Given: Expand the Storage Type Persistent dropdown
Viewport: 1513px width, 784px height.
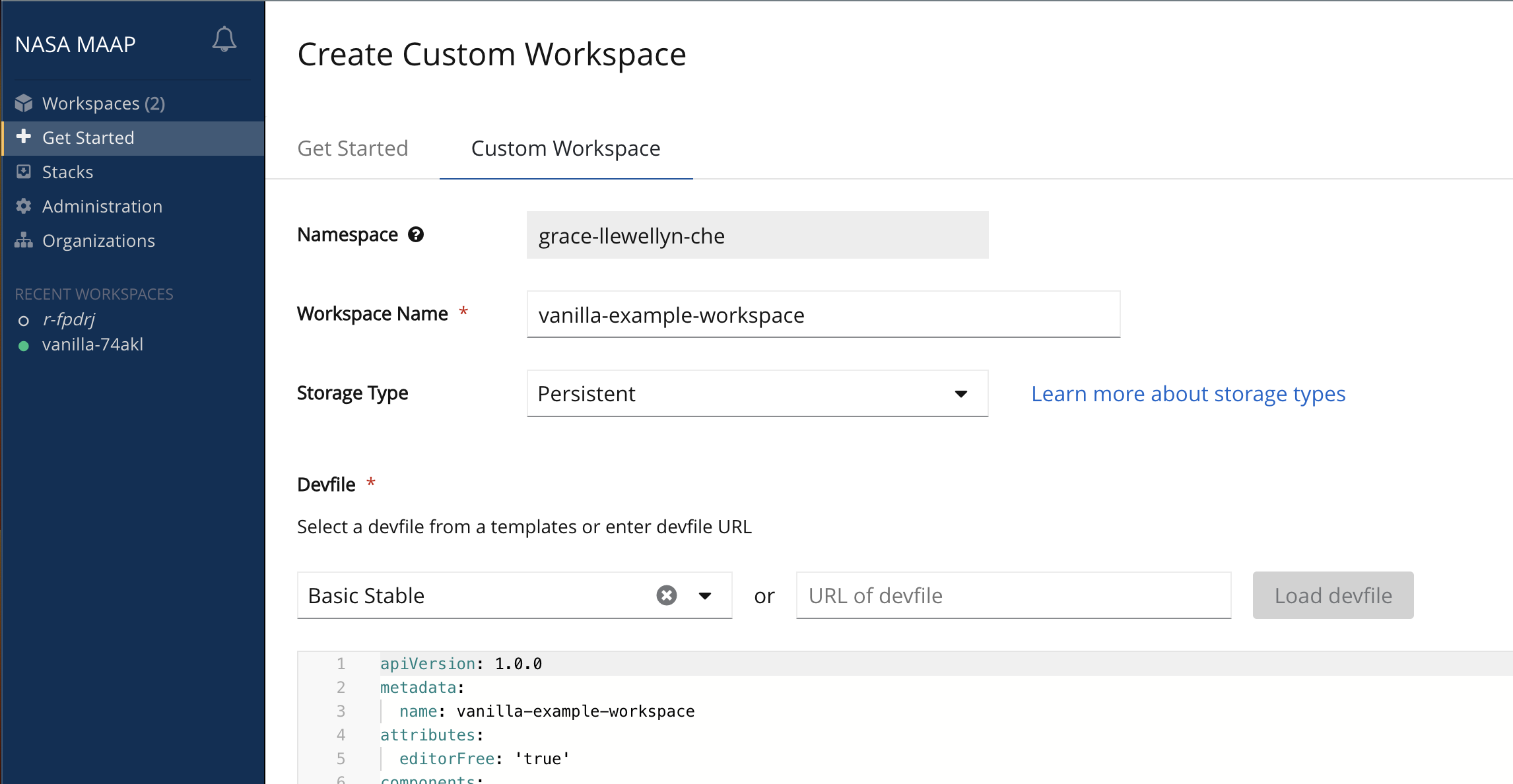Looking at the screenshot, I should click(757, 393).
